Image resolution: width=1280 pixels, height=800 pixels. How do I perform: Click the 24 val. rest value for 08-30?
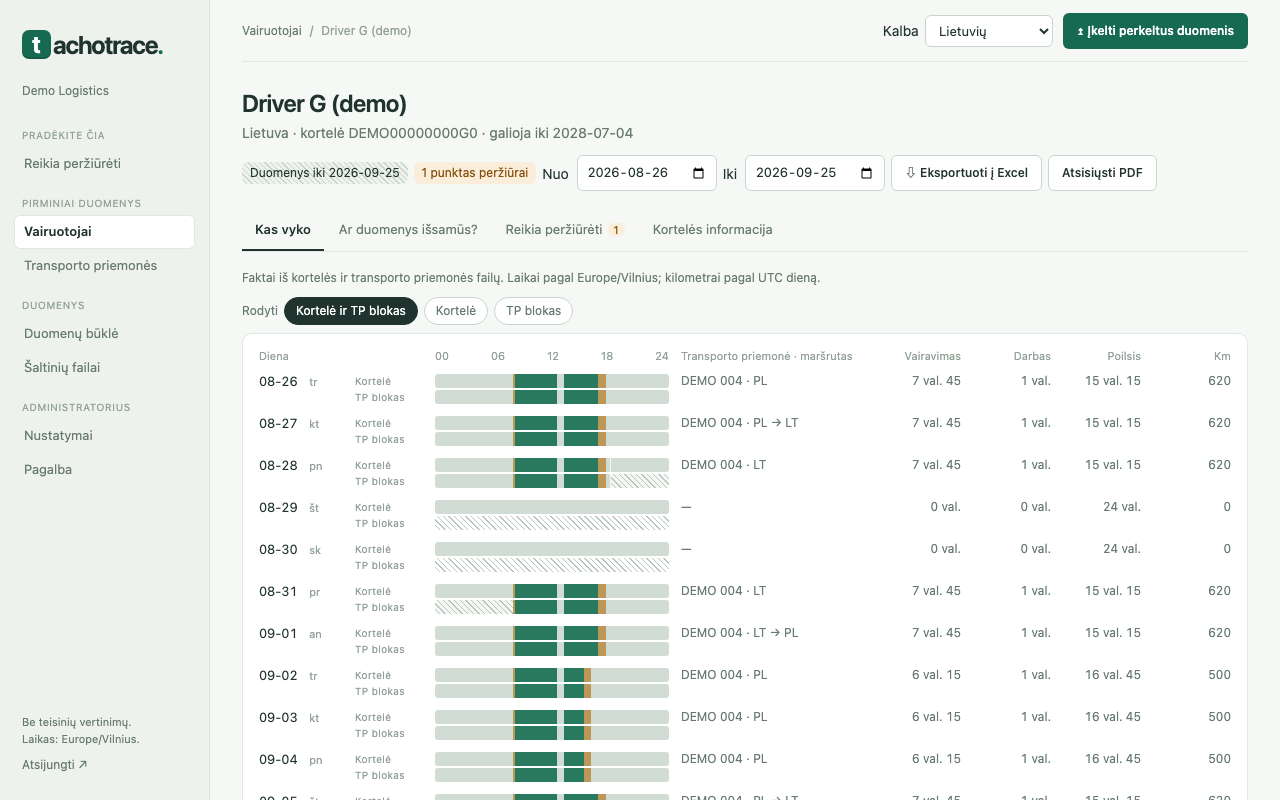point(1122,549)
